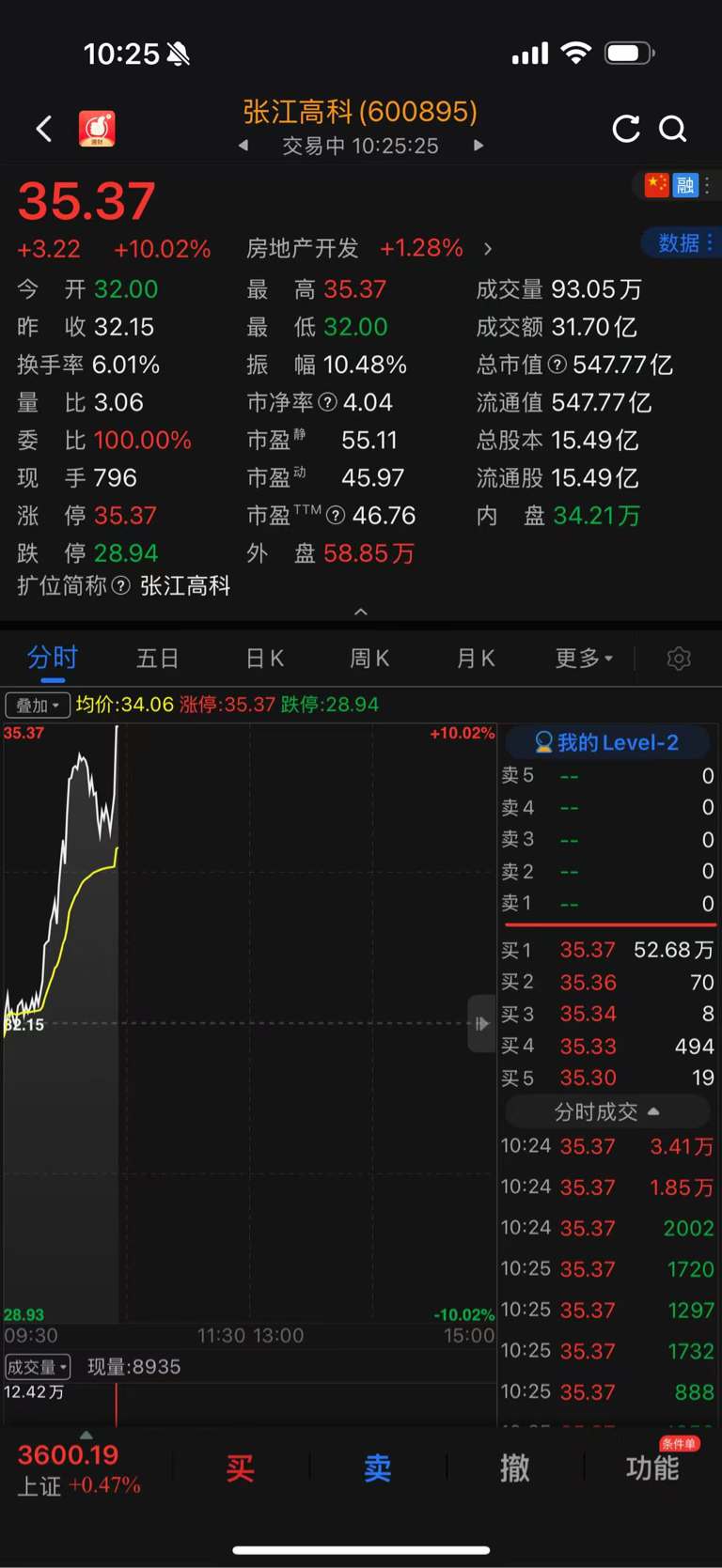Screen dimensions: 722x1568
Task: Tap trade row with volume 1.85万
Action: click(607, 1188)
